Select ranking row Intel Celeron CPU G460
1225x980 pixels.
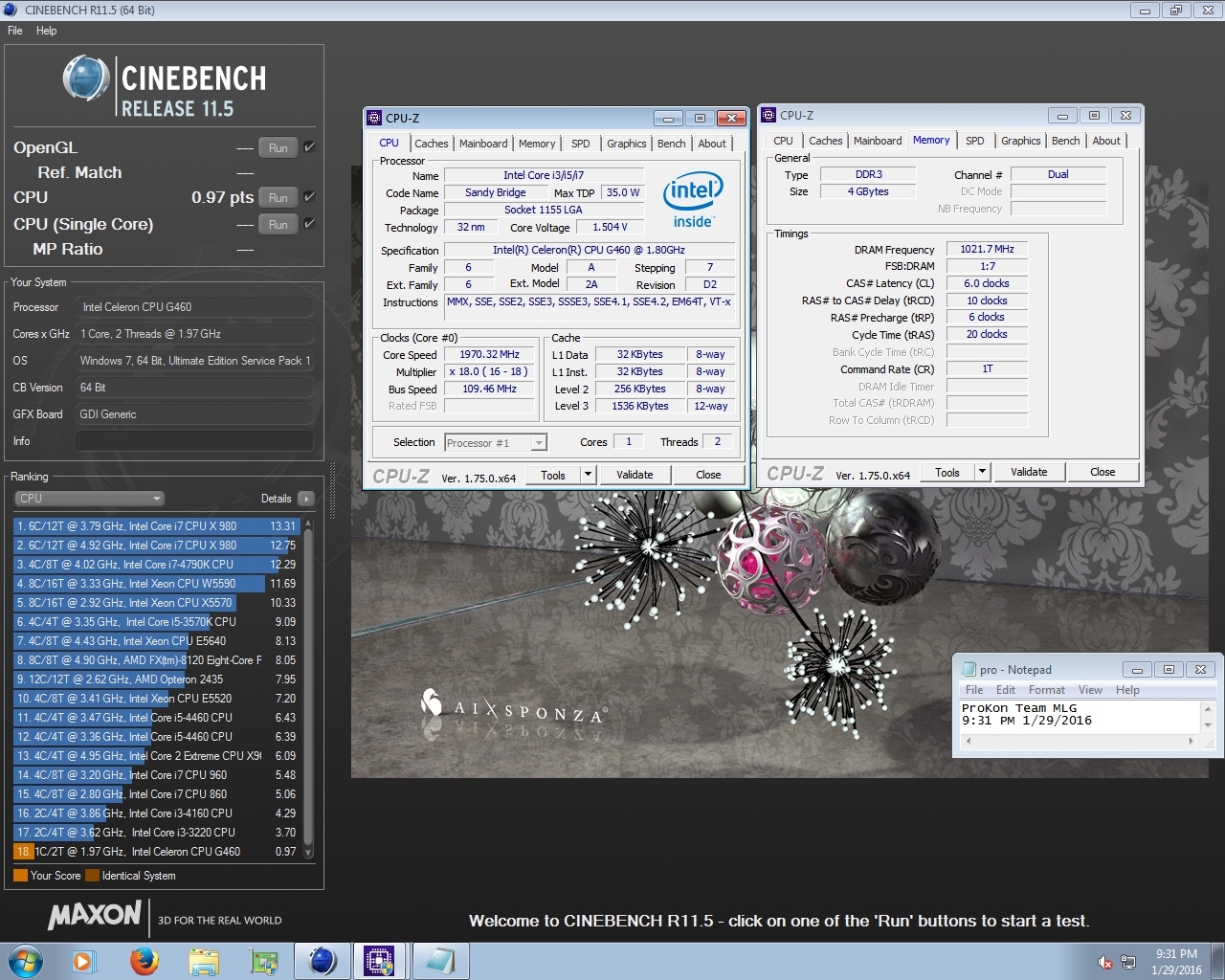156,852
